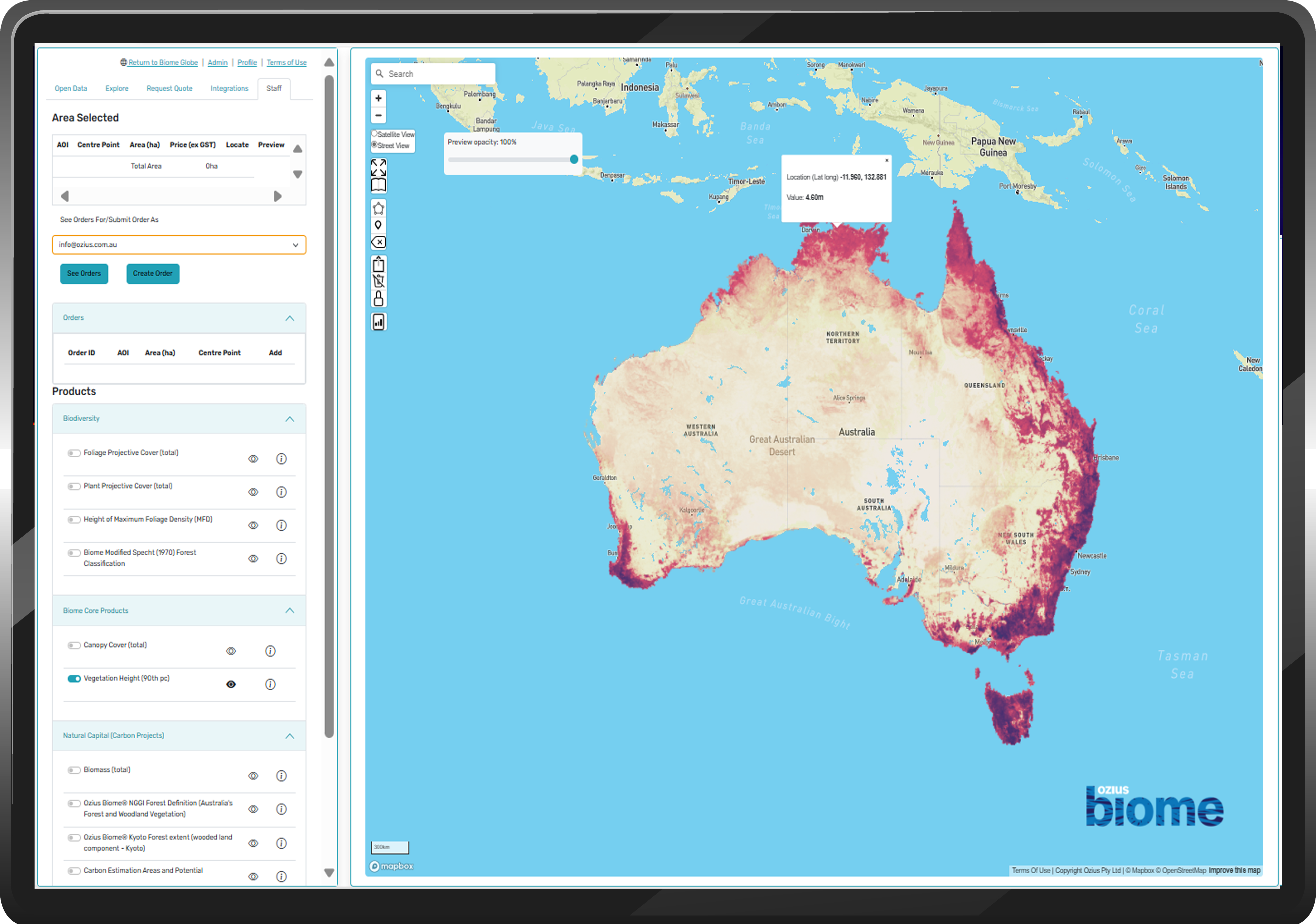
Task: Click the fullscreen expand arrows icon
Action: 378,167
